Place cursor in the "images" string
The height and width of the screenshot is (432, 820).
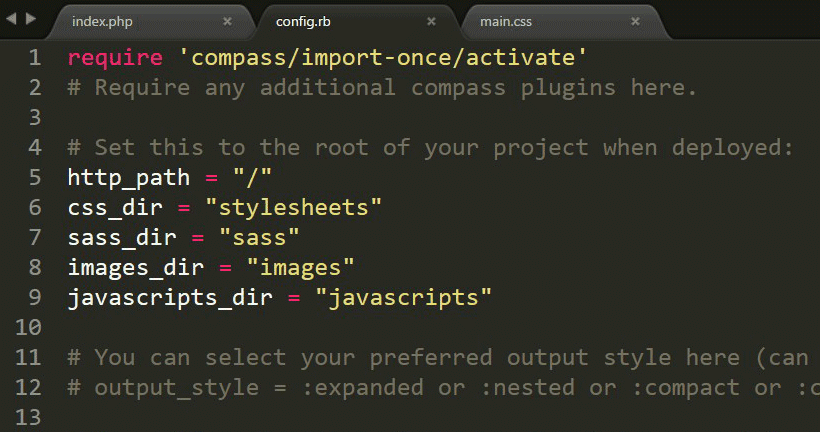pyautogui.click(x=302, y=268)
